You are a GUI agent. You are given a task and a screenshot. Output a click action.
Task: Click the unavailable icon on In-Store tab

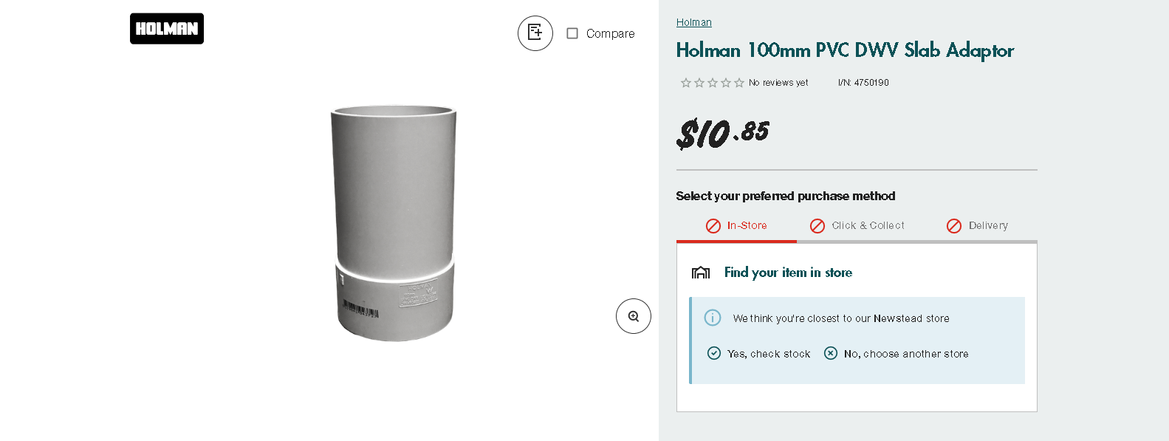[713, 226]
